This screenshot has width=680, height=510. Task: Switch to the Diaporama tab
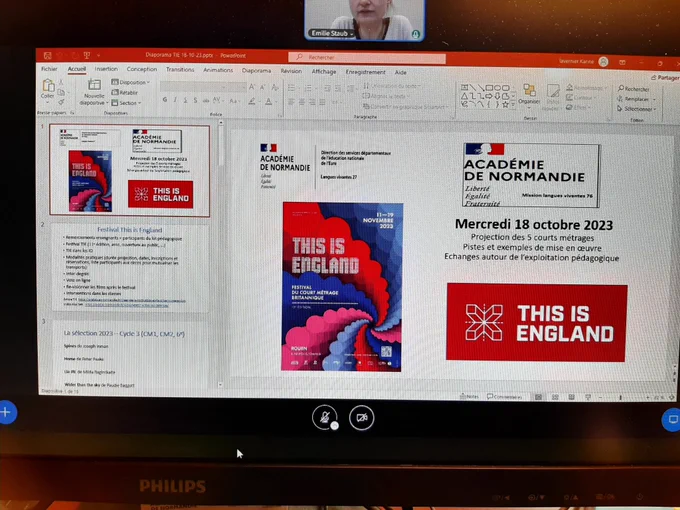(x=256, y=71)
